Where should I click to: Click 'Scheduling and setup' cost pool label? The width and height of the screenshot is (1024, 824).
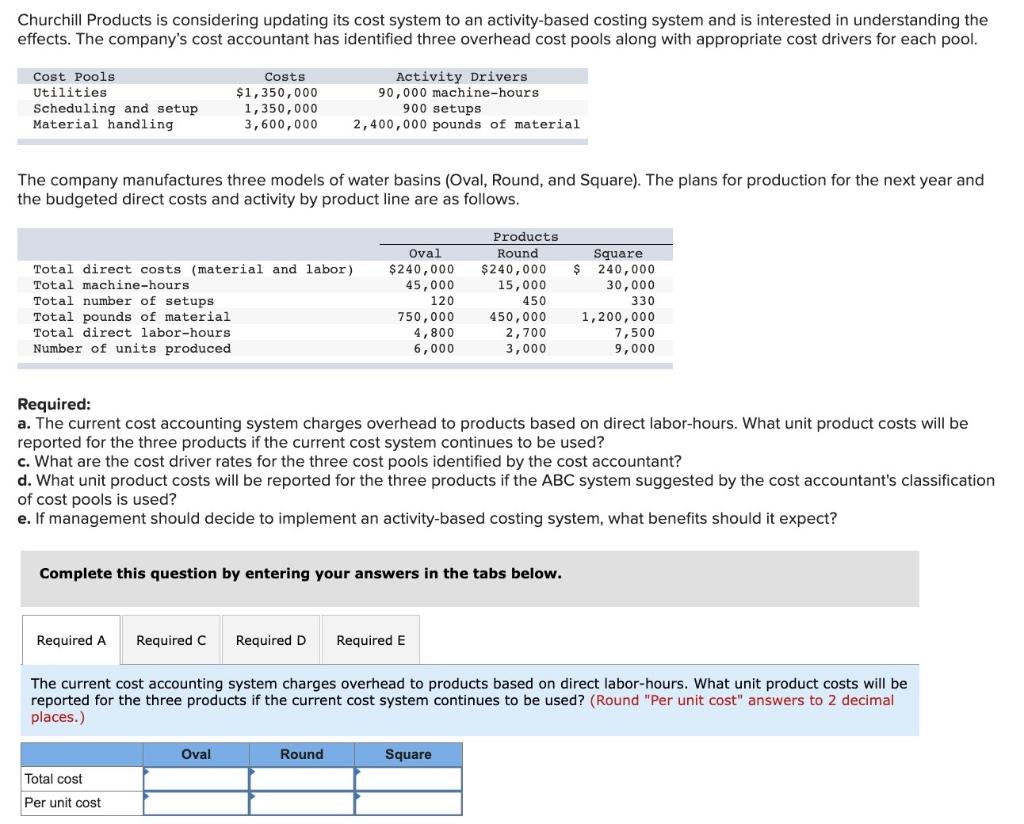pyautogui.click(x=116, y=108)
